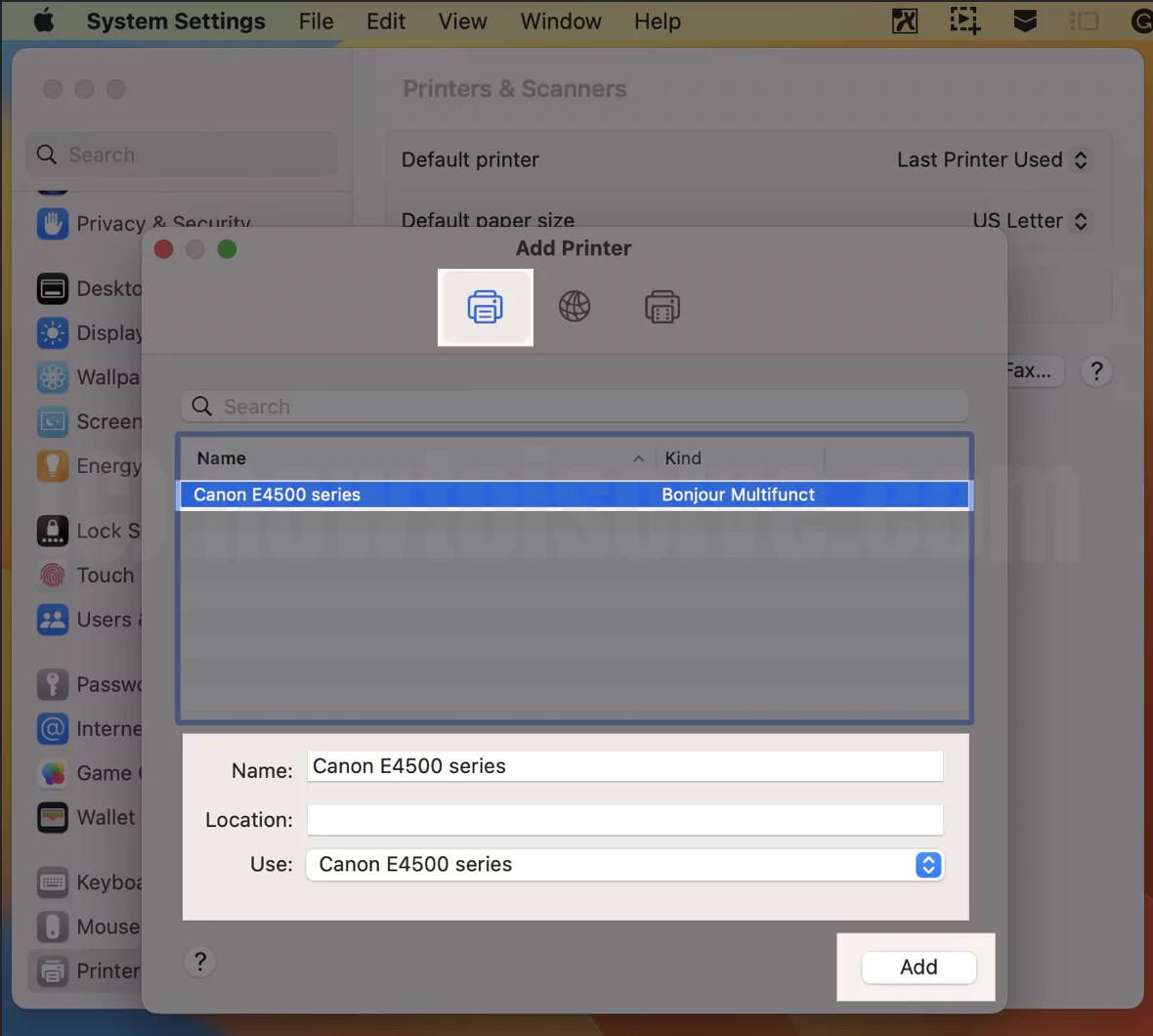1153x1036 pixels.
Task: Open Wallpaper settings in the sidebar
Action: tap(98, 377)
